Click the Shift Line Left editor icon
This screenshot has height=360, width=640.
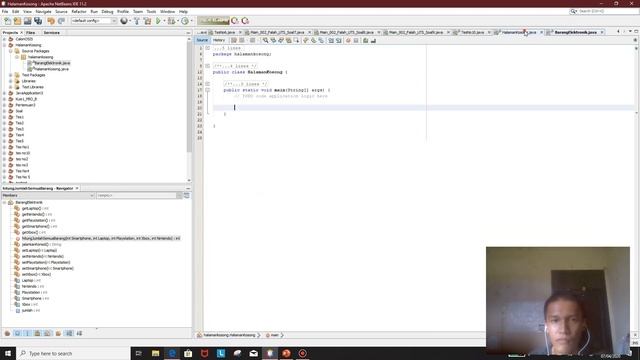coord(331,40)
